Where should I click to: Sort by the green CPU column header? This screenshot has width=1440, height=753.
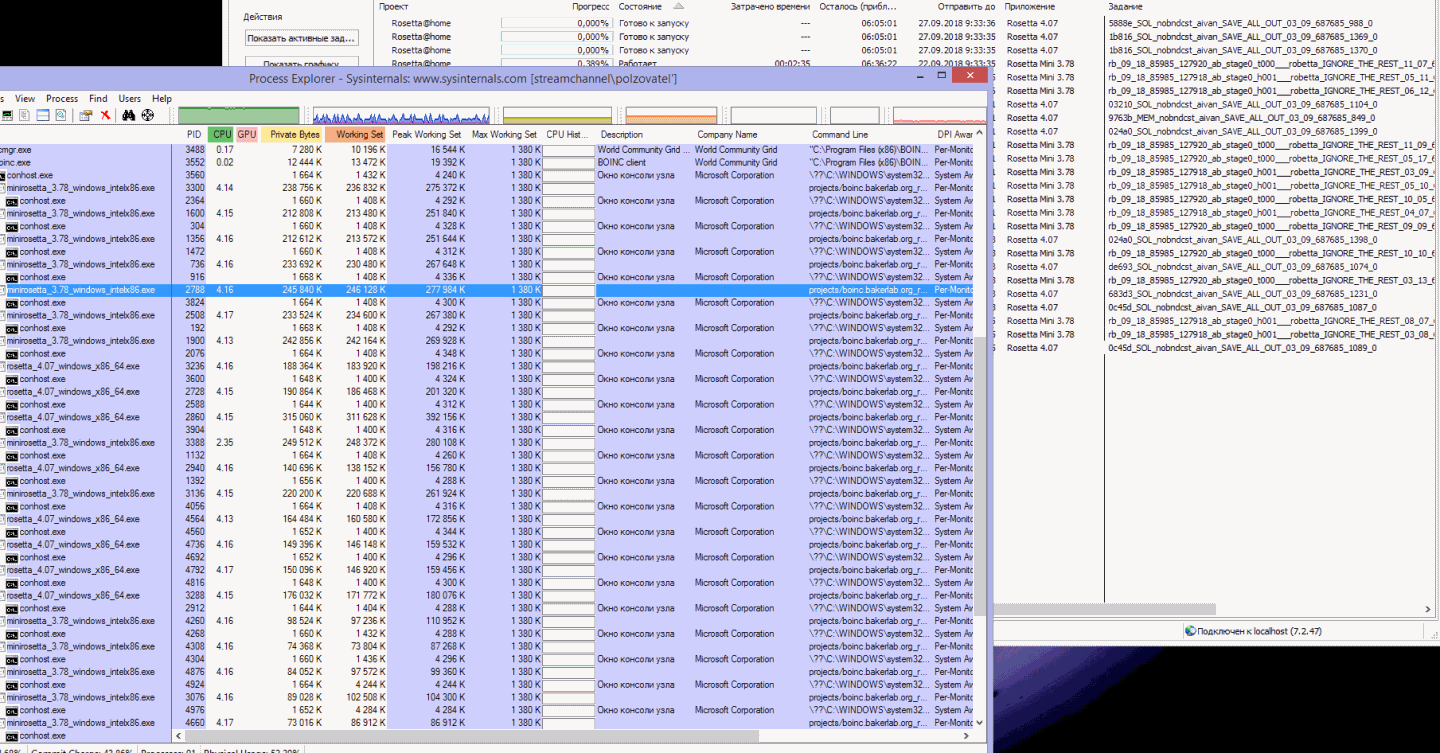pyautogui.click(x=222, y=134)
